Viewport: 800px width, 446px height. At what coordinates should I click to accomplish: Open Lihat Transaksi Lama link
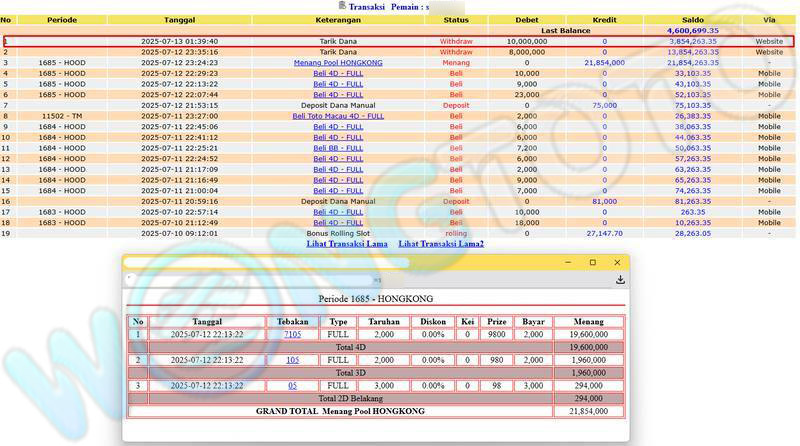point(346,244)
